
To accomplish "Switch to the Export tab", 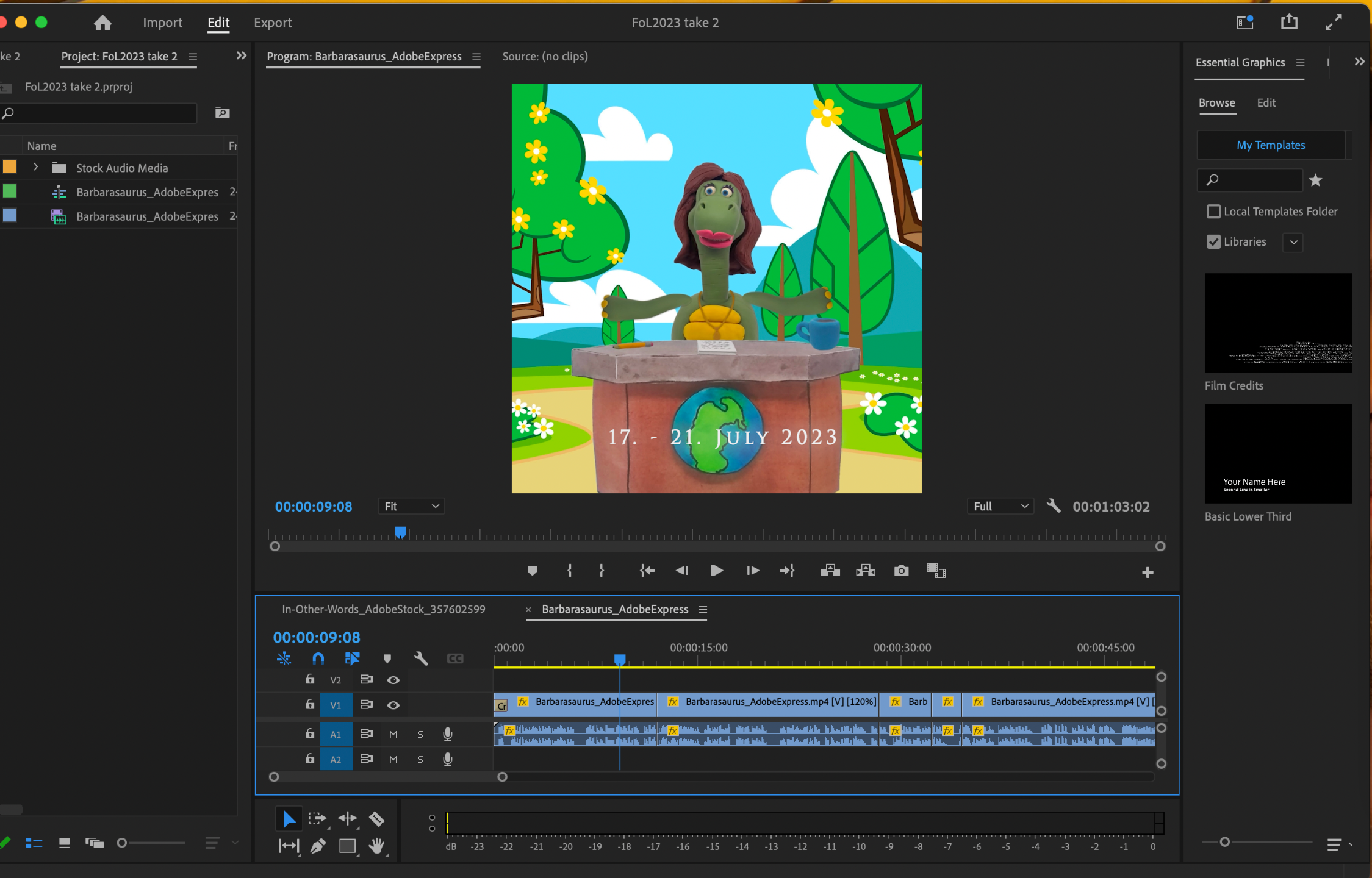I will [x=273, y=23].
